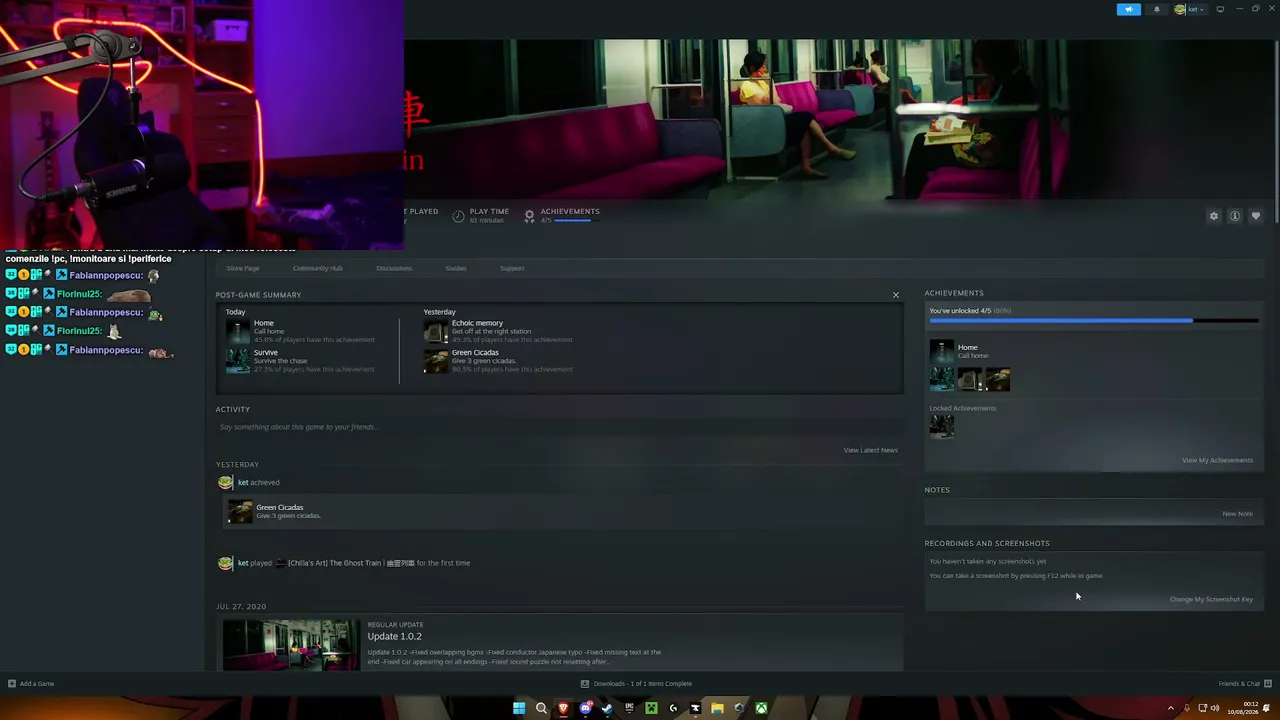Create a New Note
Screen dimensions: 1280x720
(x=1237, y=514)
